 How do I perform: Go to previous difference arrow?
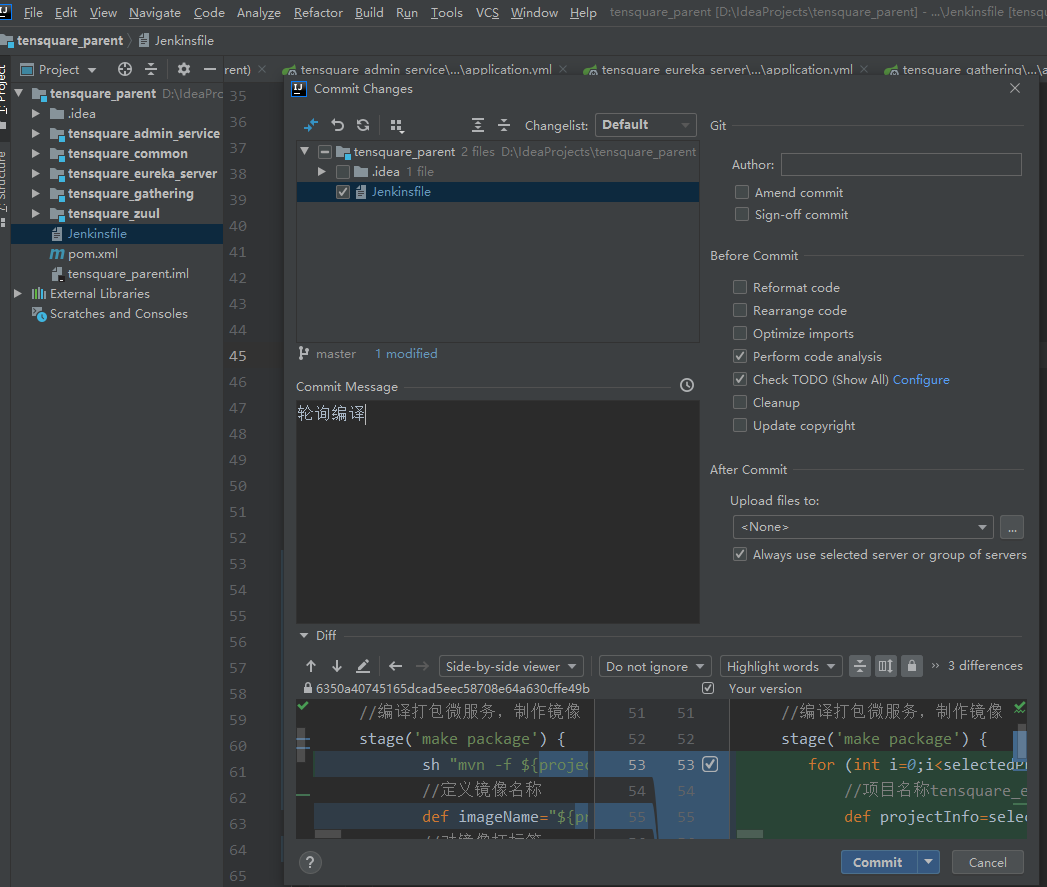[x=311, y=666]
